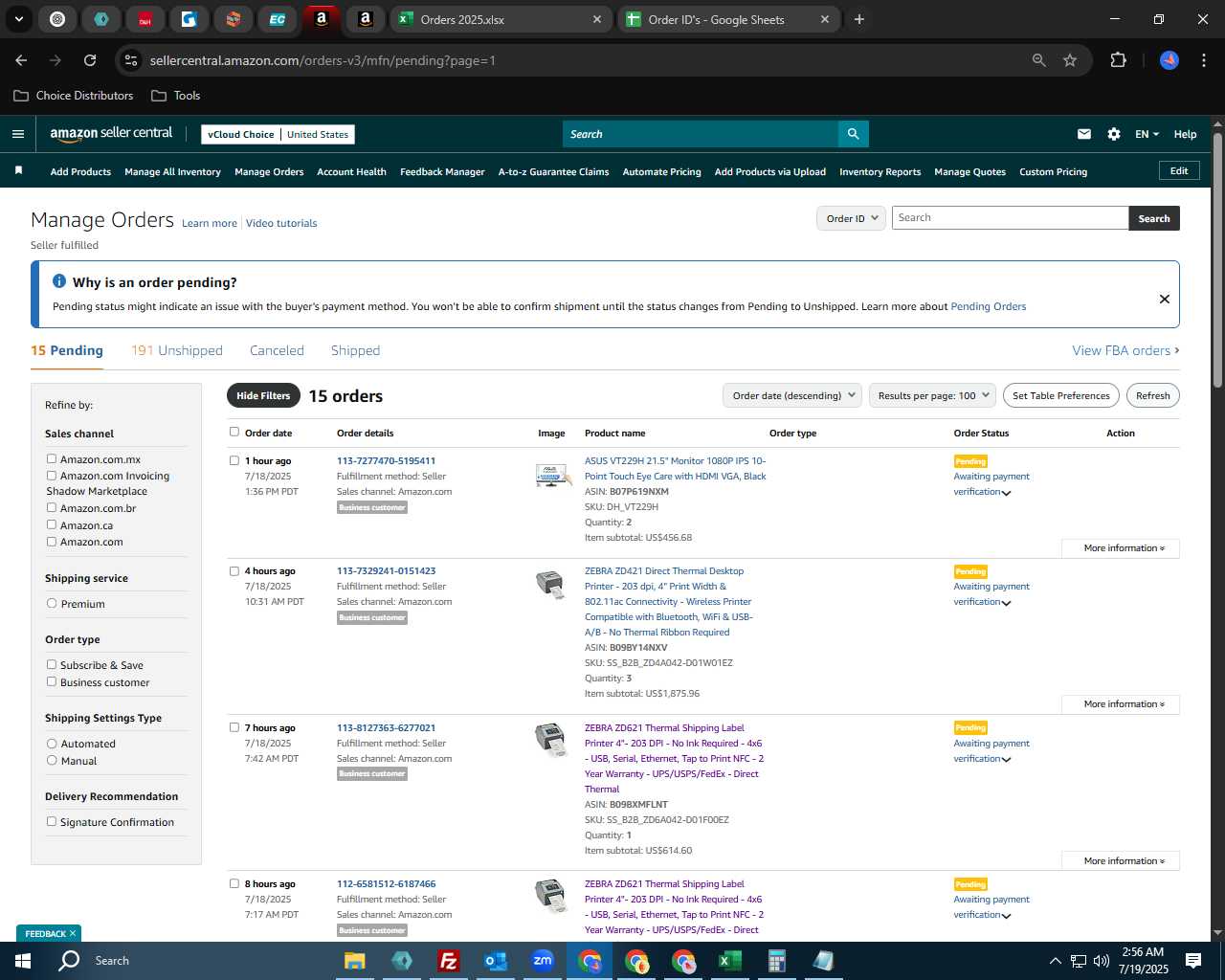The width and height of the screenshot is (1225, 980).
Task: Open Windows Start menu
Action: pos(23,961)
